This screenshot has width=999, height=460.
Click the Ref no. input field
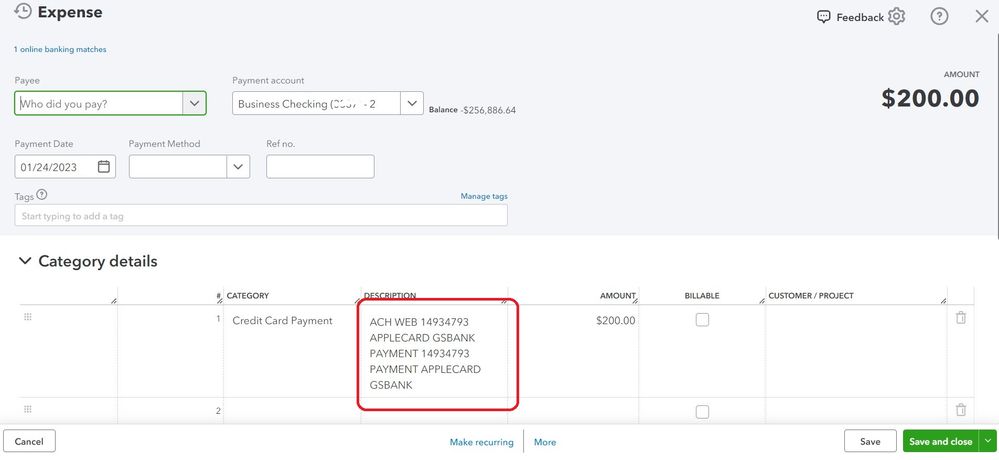point(320,166)
